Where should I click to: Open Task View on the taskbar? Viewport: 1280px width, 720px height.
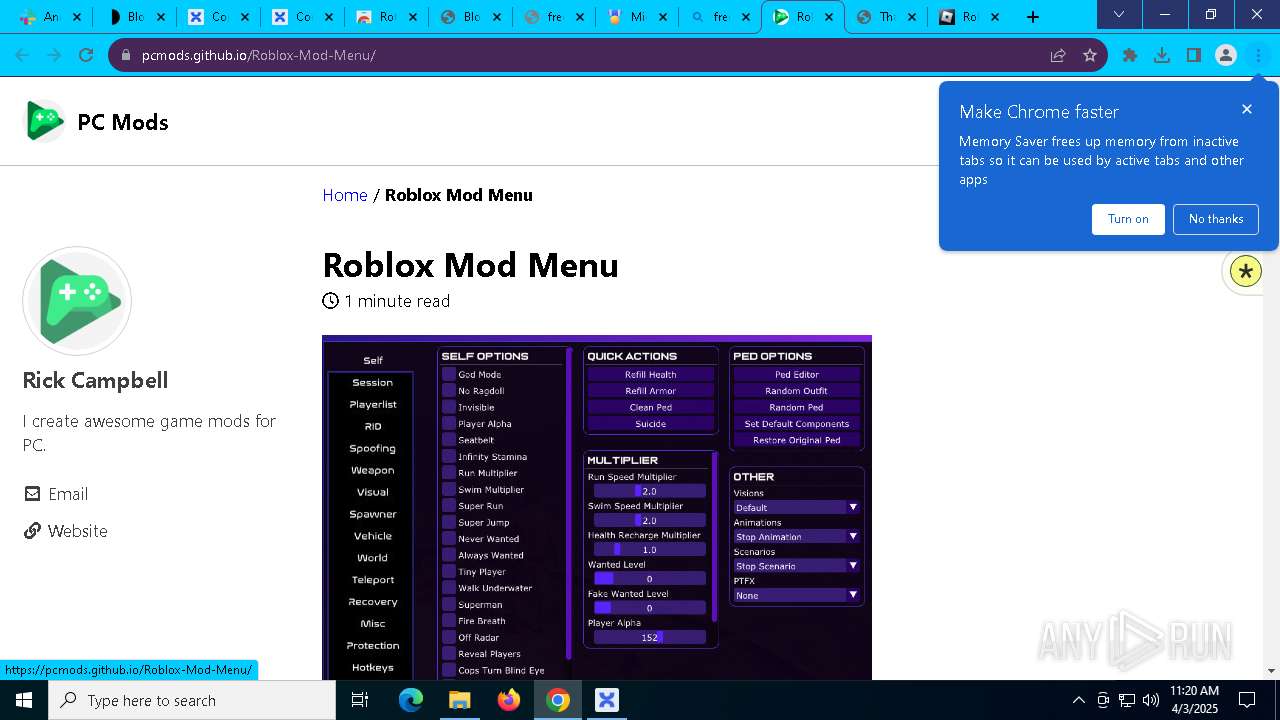[x=360, y=700]
